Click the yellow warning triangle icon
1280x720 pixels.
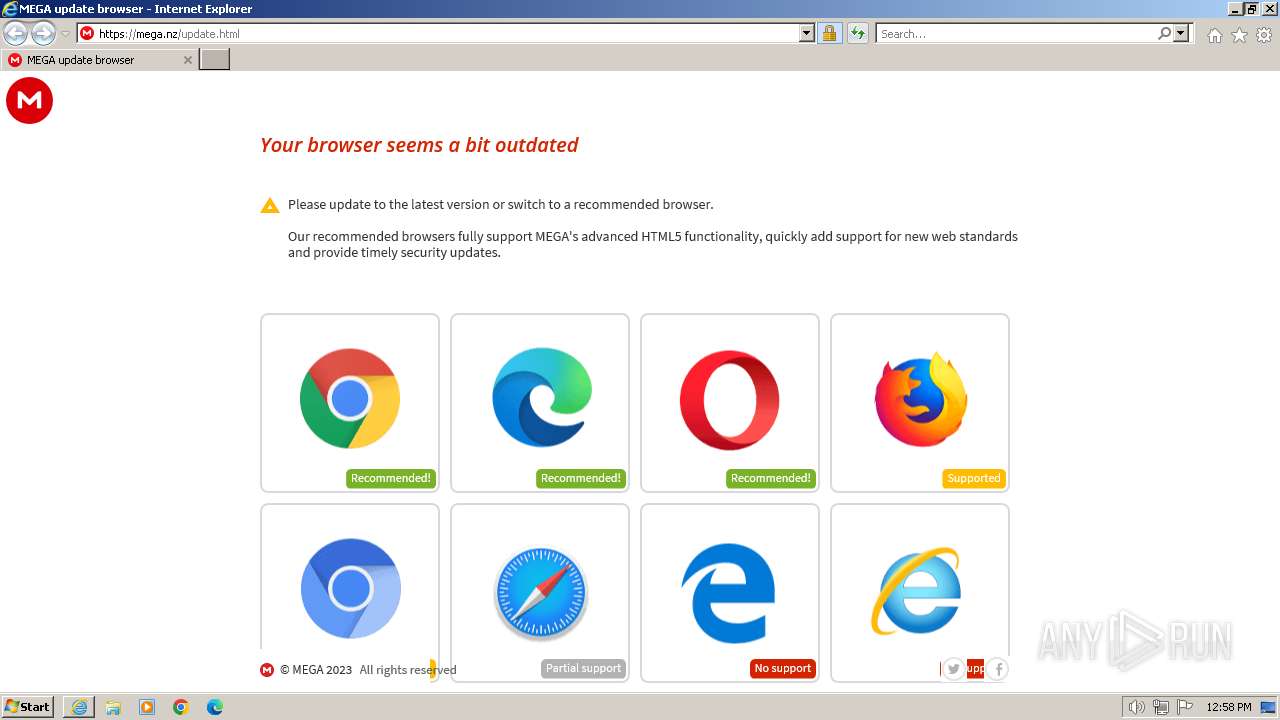coord(270,205)
